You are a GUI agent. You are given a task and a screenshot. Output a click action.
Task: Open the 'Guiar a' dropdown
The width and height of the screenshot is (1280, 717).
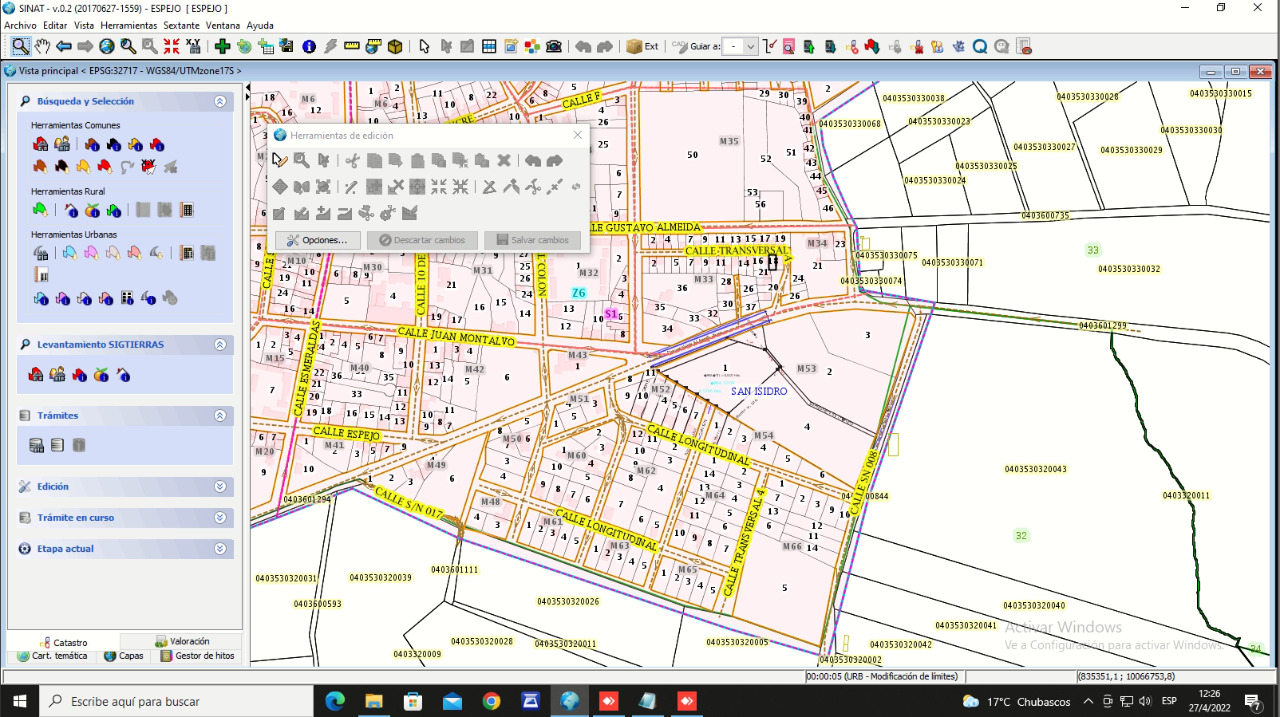pyautogui.click(x=751, y=46)
